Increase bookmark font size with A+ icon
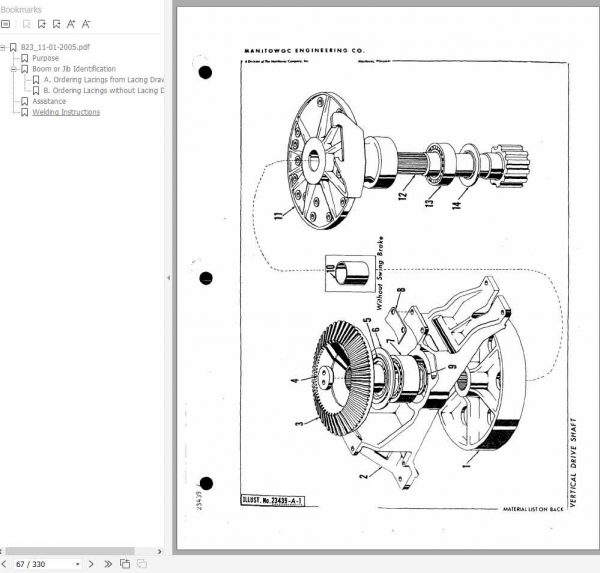Image resolution: width=600 pixels, height=573 pixels. pyautogui.click(x=71, y=24)
